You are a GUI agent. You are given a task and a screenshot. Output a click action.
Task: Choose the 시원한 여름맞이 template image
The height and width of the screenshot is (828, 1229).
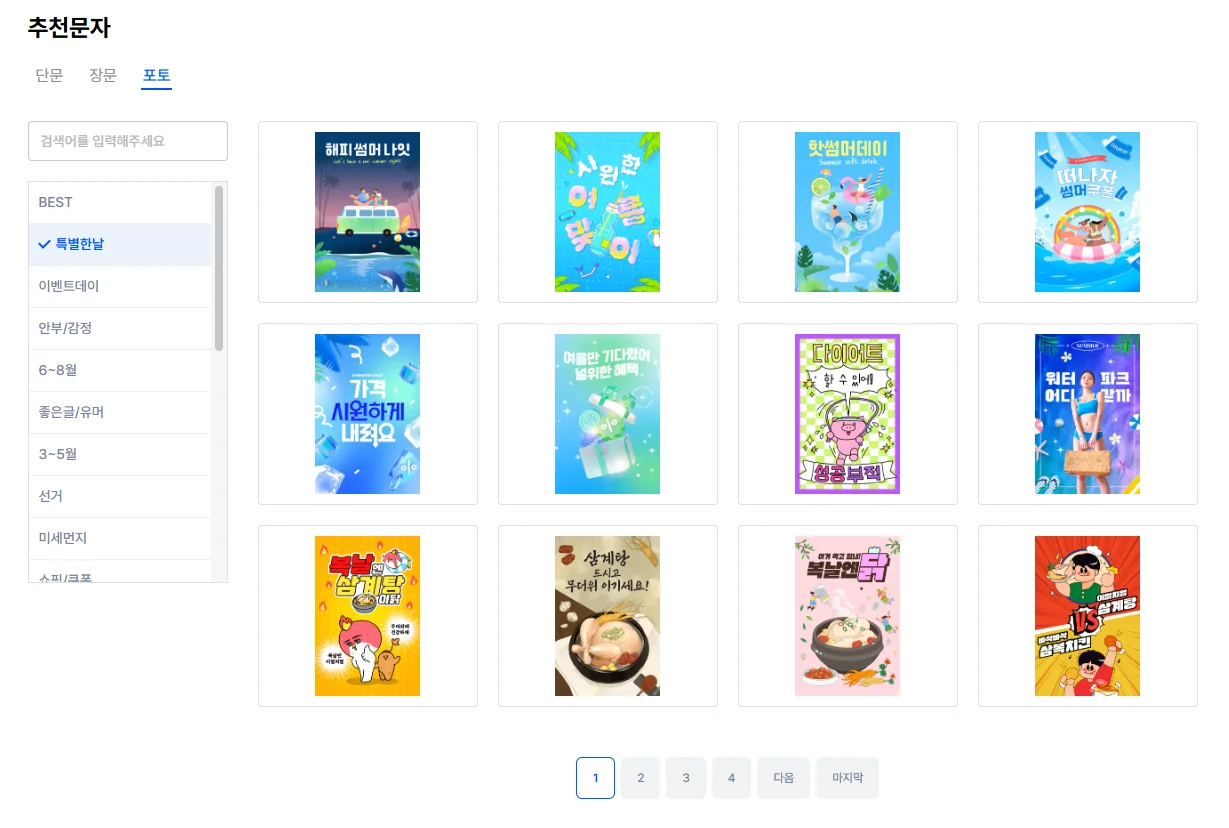[x=607, y=212]
